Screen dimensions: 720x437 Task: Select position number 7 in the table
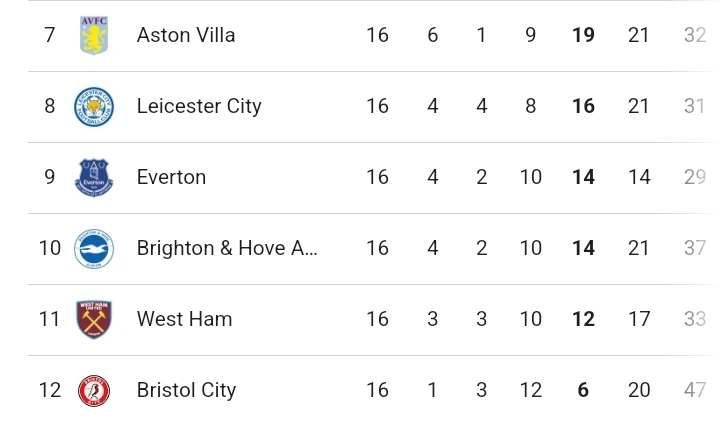(x=50, y=35)
